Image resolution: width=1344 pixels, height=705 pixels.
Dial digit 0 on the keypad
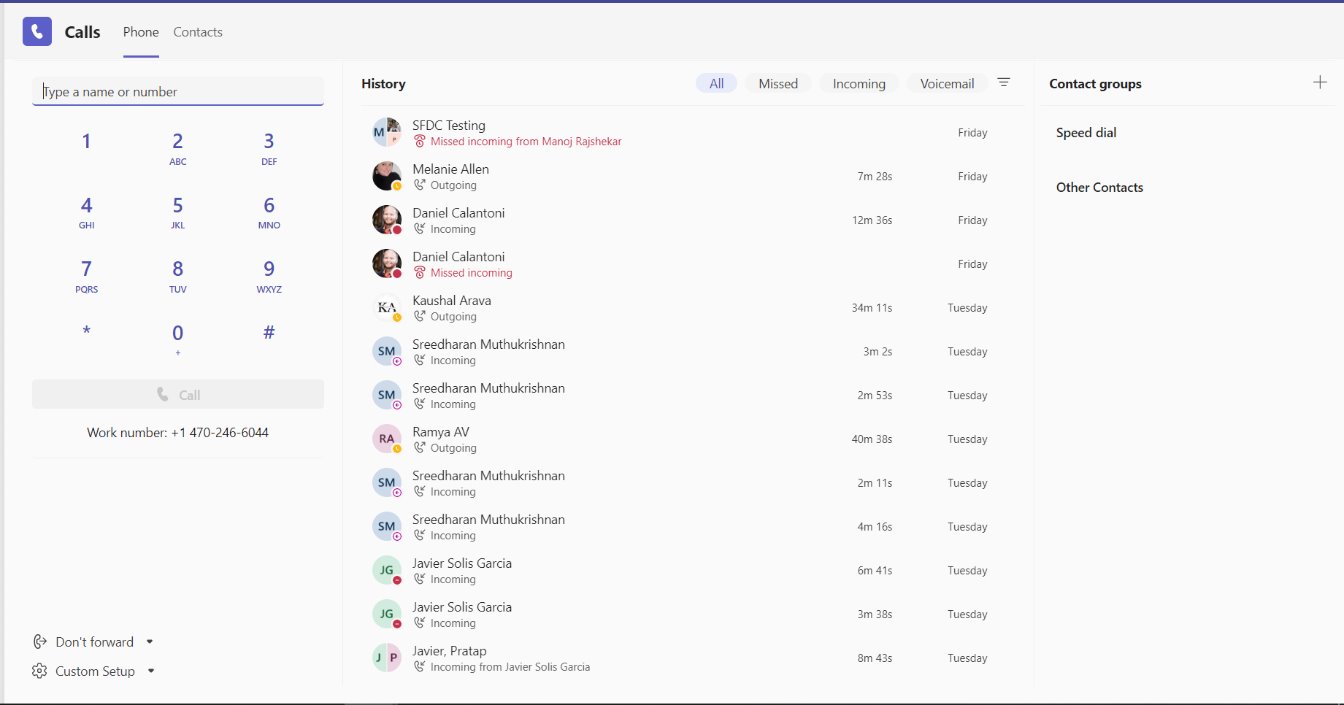pyautogui.click(x=178, y=339)
